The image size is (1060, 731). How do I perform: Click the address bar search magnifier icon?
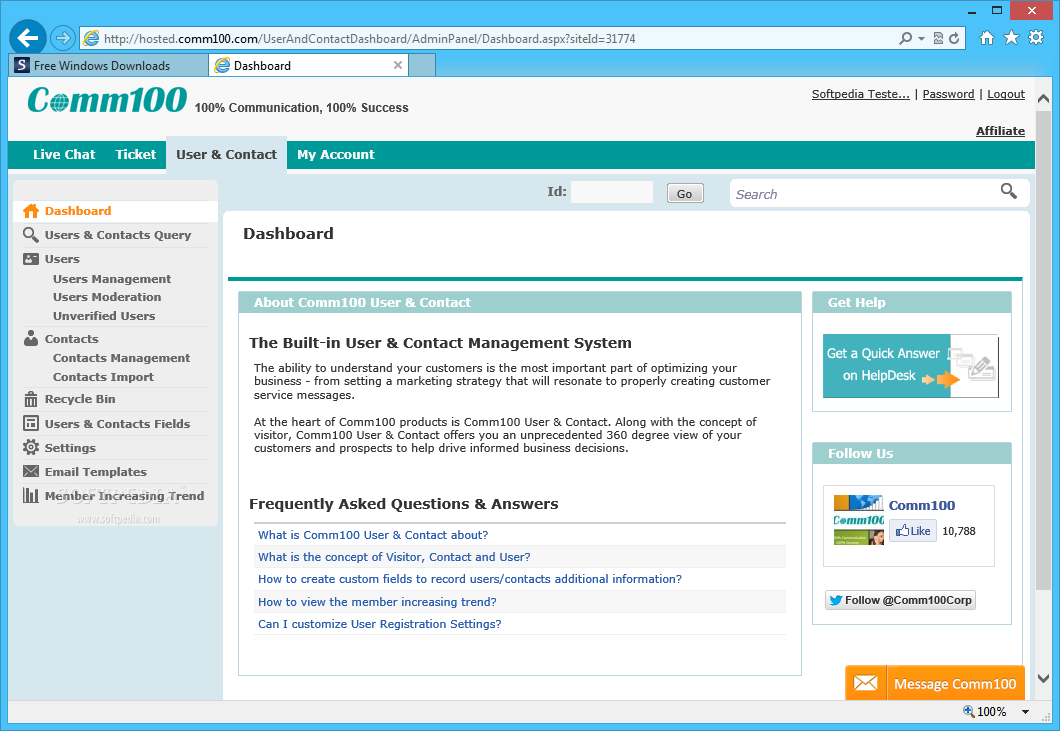pos(905,39)
